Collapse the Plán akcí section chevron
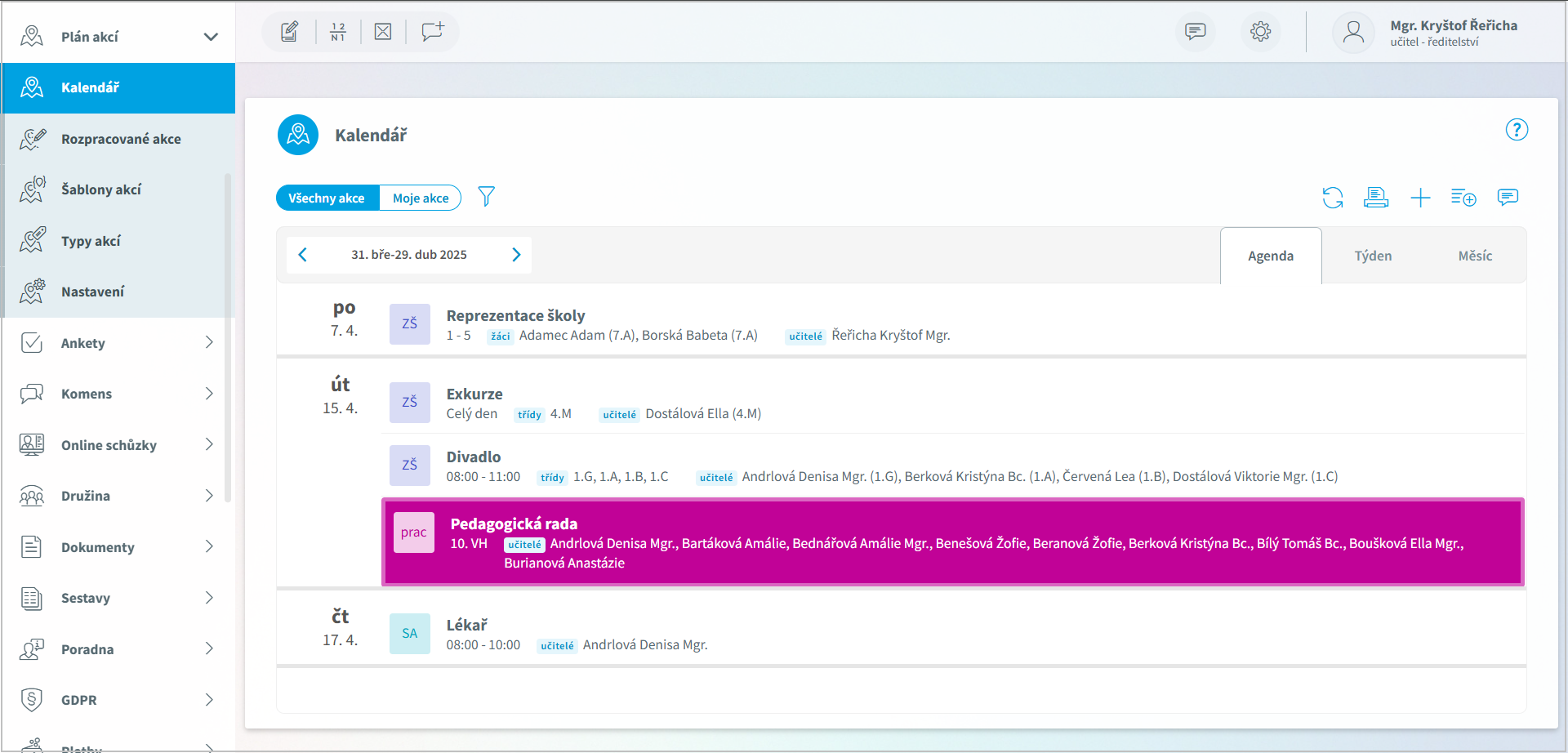 pyautogui.click(x=211, y=37)
